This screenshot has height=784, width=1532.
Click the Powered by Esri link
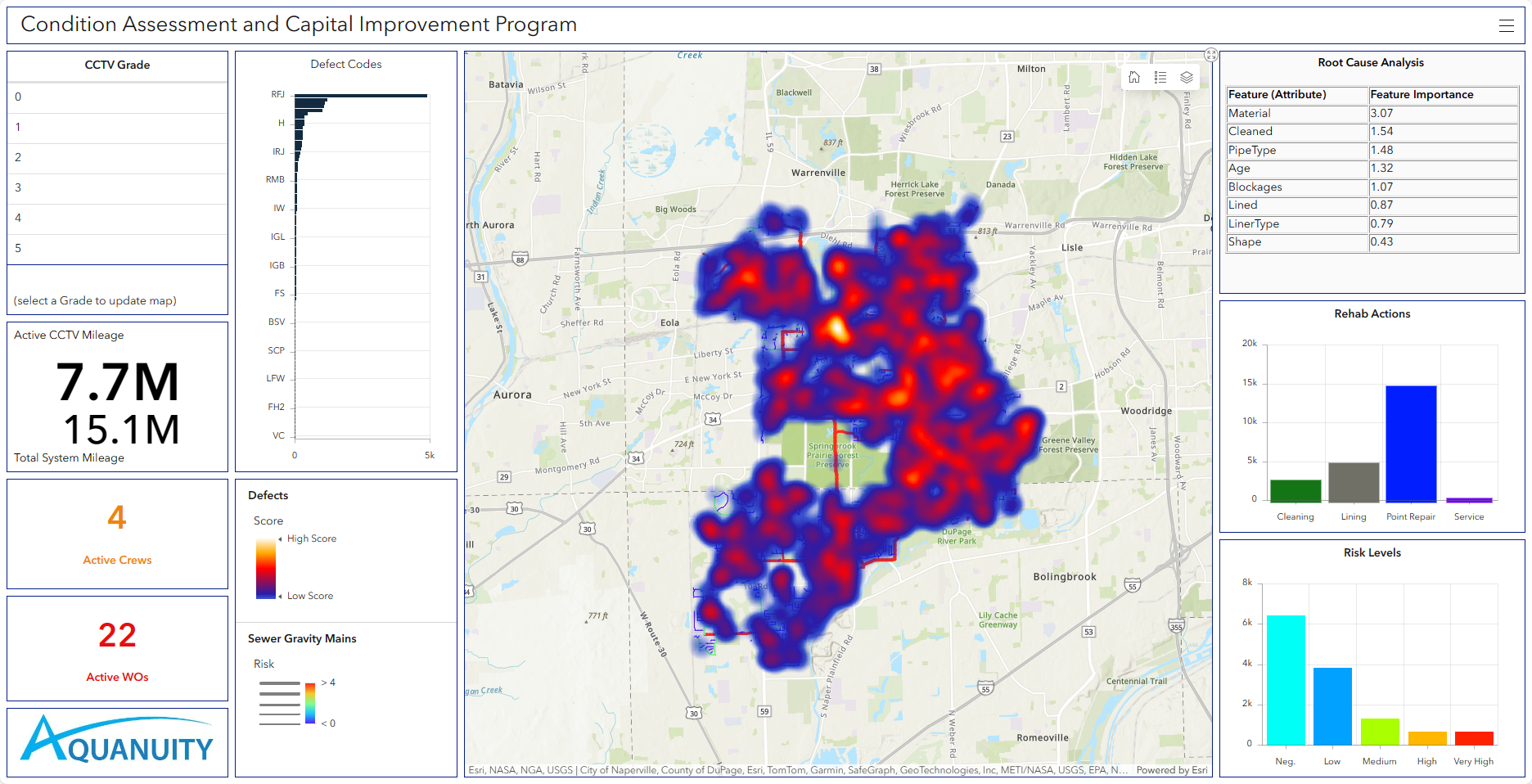pos(1171,770)
